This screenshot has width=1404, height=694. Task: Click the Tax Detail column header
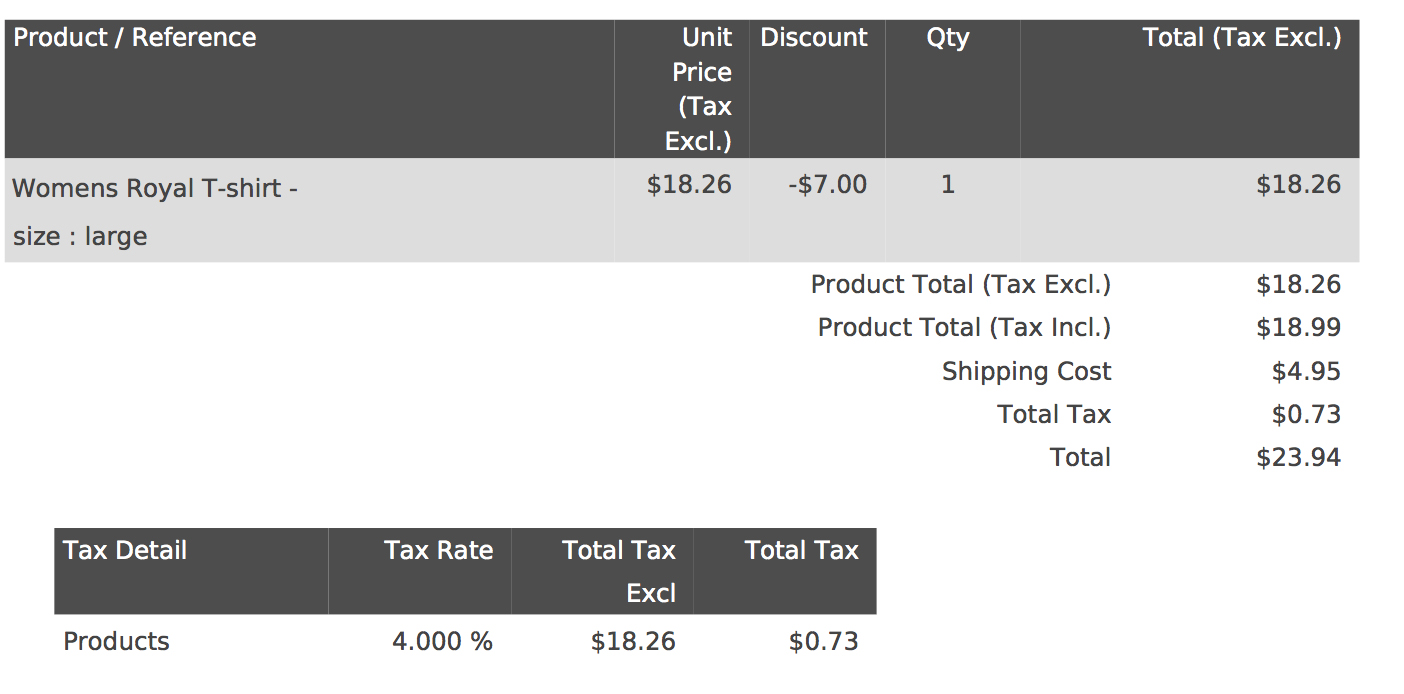125,551
